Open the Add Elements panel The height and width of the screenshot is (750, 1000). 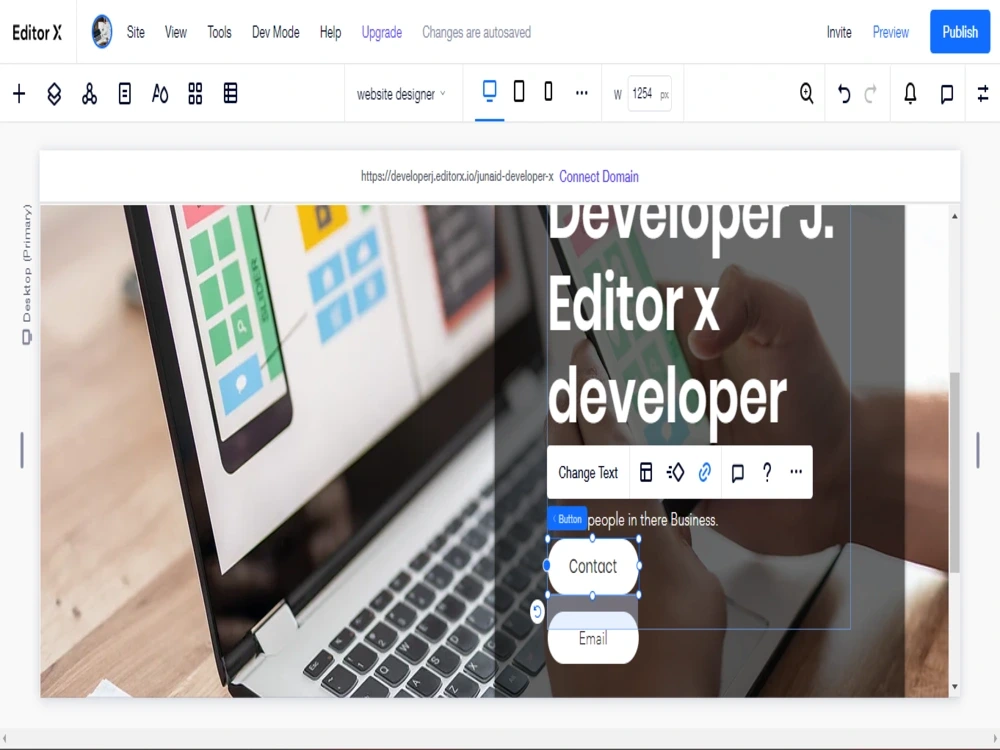[x=18, y=93]
